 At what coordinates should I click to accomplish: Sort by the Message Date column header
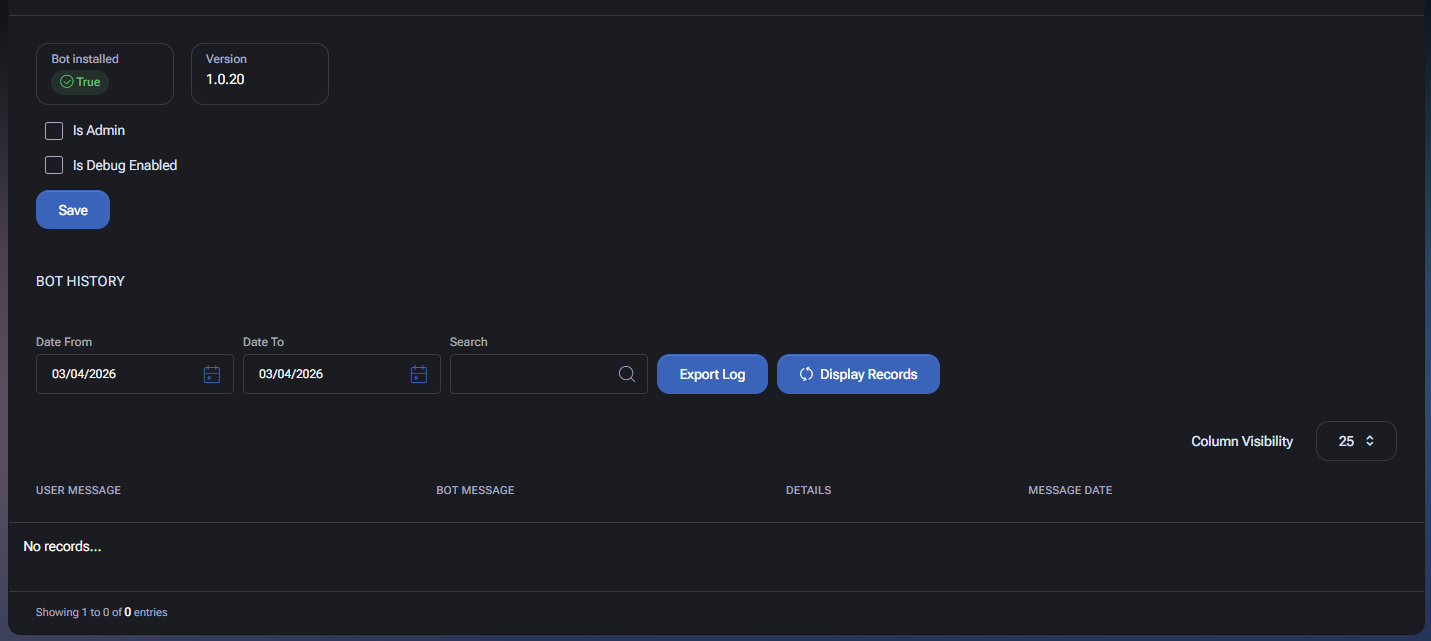coord(1070,490)
